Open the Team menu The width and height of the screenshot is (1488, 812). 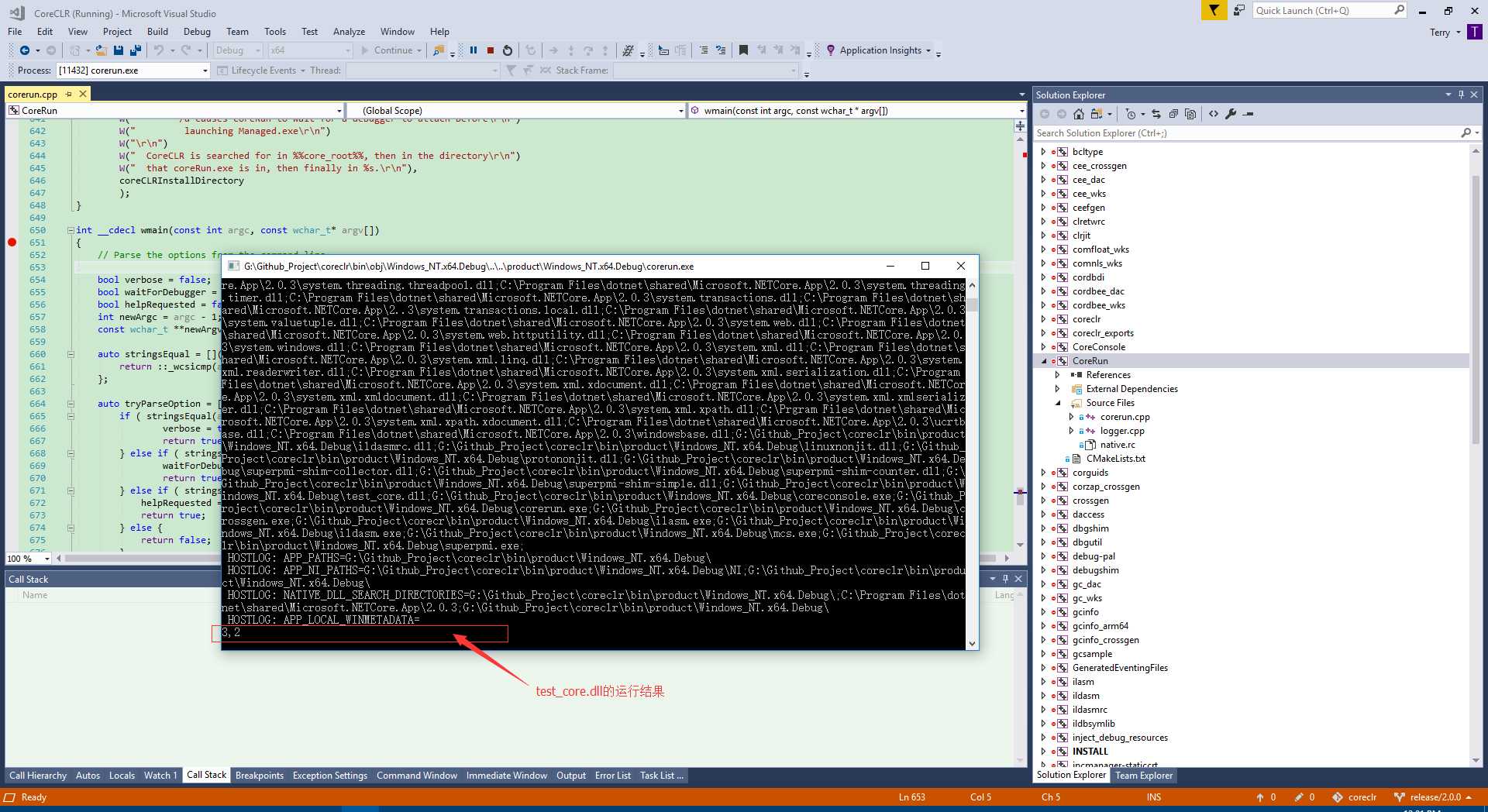[x=237, y=32]
